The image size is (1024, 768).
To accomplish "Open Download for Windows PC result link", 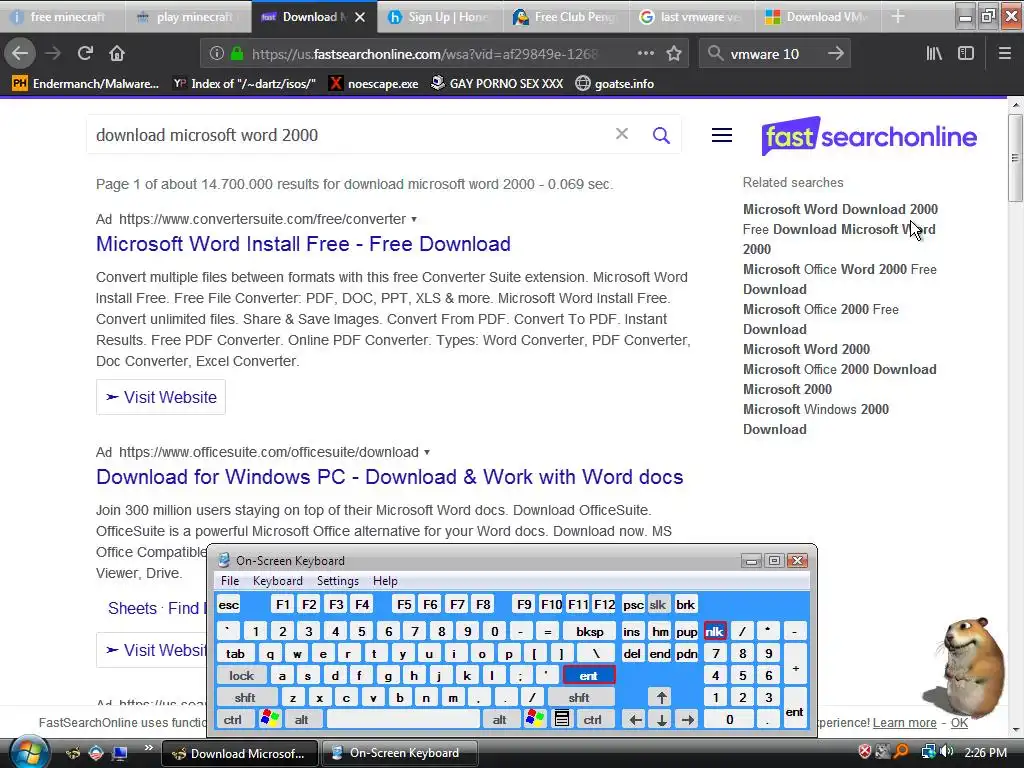I will point(389,477).
